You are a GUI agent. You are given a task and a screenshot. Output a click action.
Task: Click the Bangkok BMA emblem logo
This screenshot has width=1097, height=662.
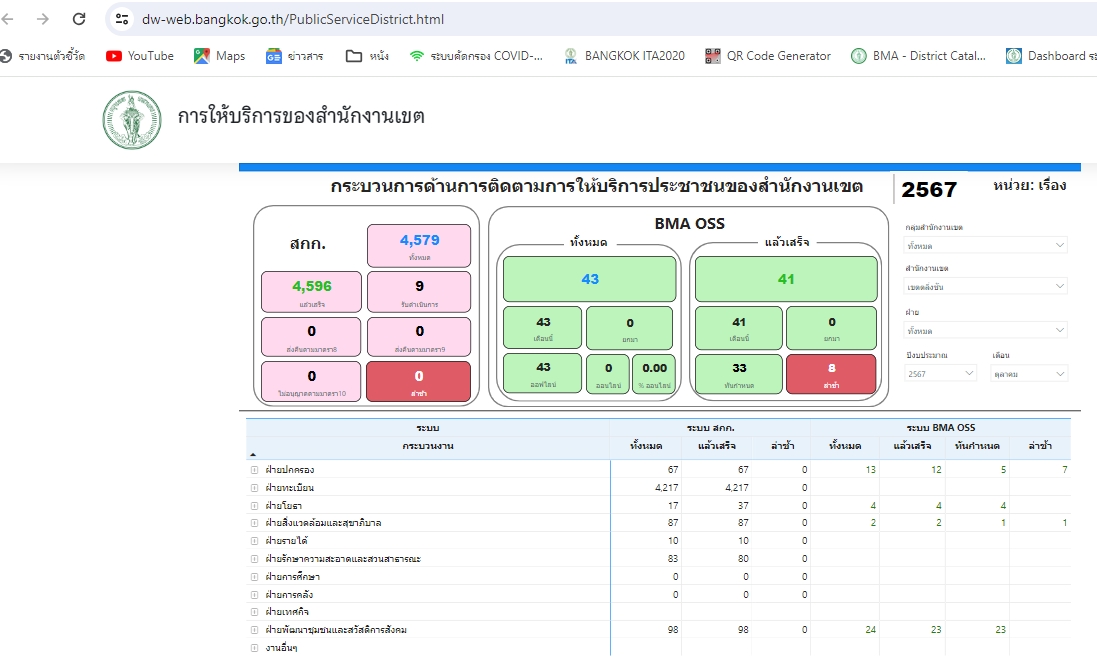(x=131, y=120)
